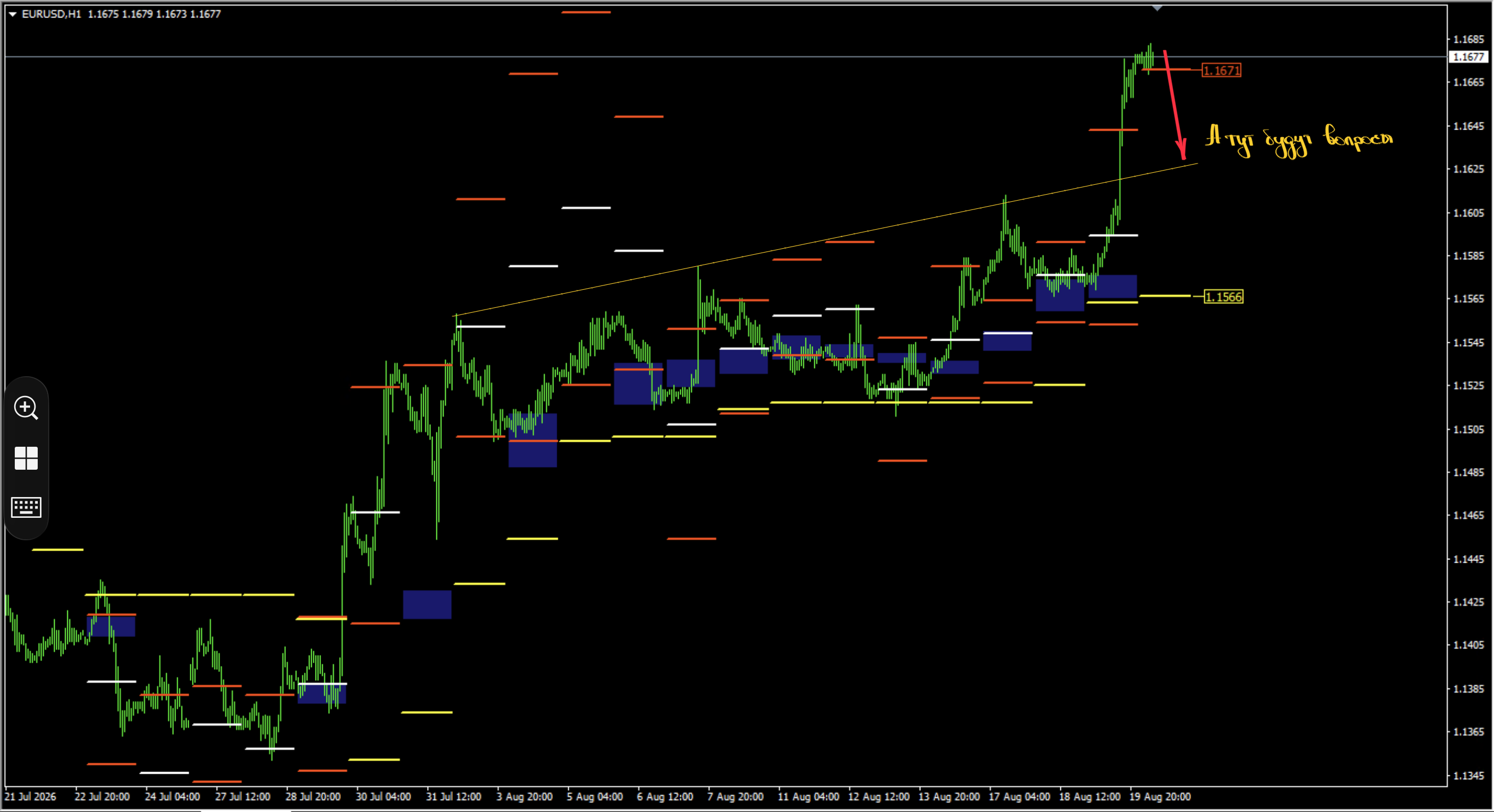This screenshot has height=812, width=1494.
Task: Click the 1.1671 orange price label
Action: coord(1222,70)
